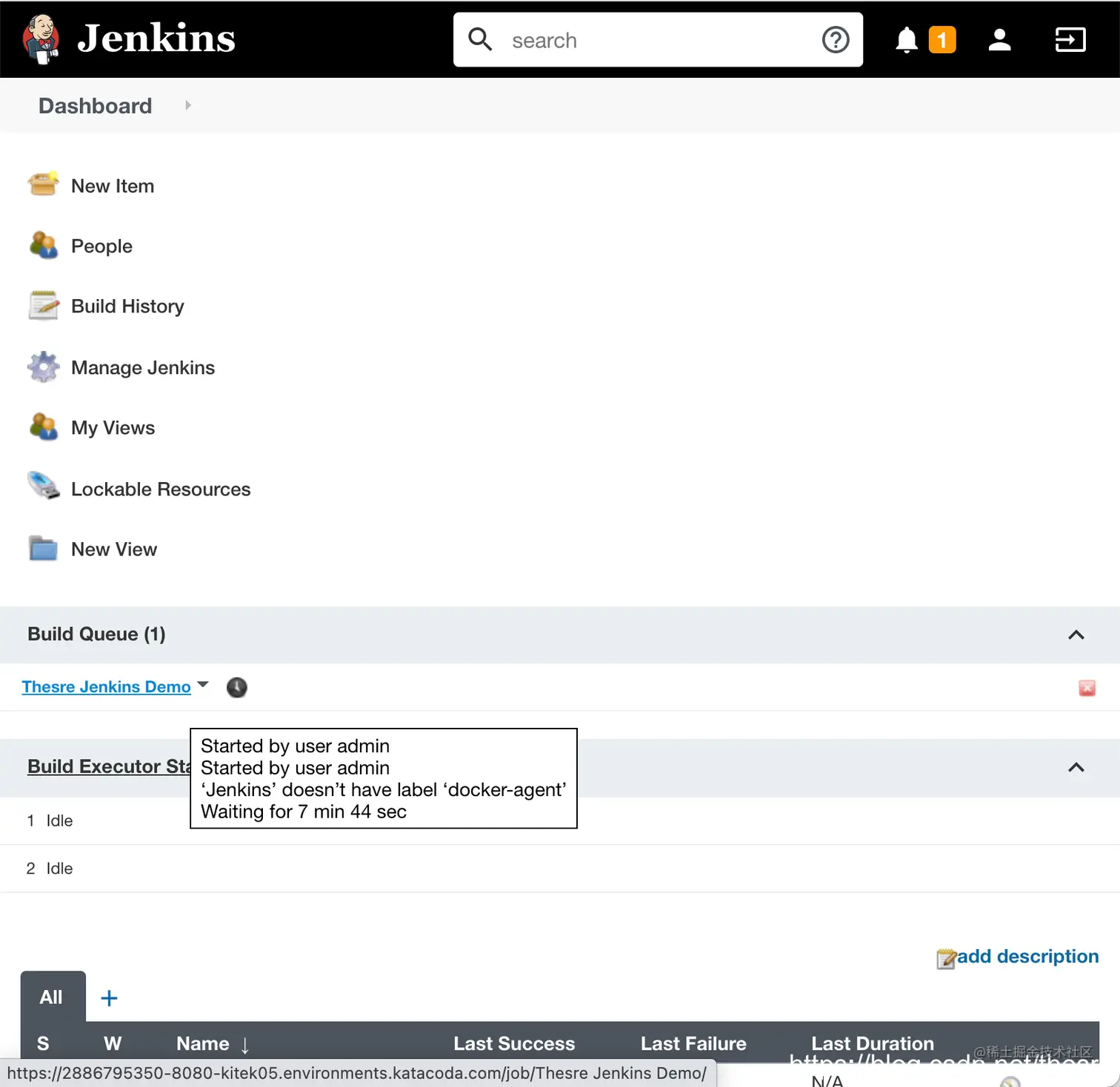This screenshot has width=1120, height=1087.
Task: Click add description link
Action: (x=1027, y=957)
